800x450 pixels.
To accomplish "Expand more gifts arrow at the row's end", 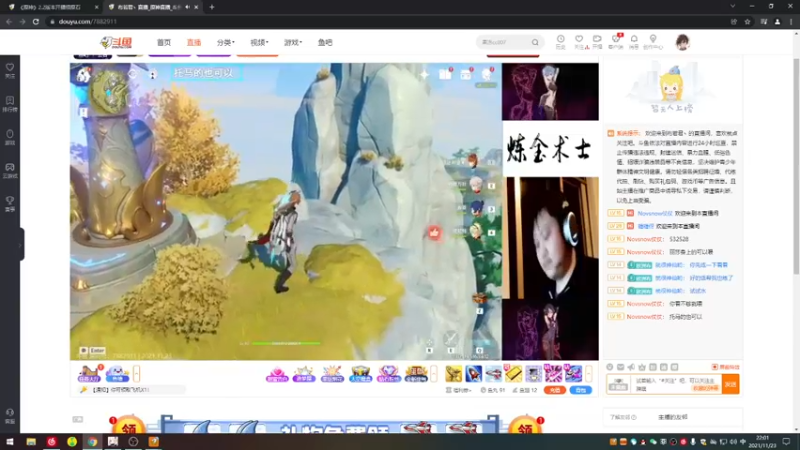I will (589, 373).
